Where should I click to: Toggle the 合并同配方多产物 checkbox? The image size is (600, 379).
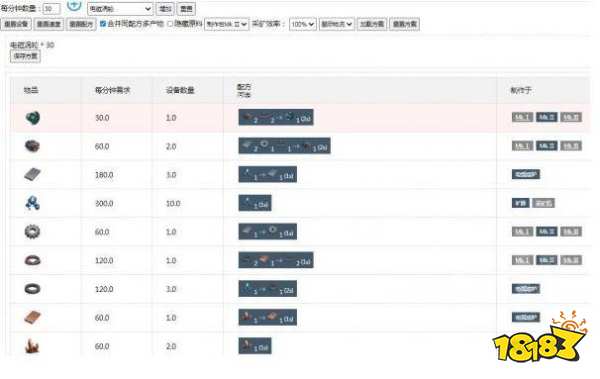(103, 24)
